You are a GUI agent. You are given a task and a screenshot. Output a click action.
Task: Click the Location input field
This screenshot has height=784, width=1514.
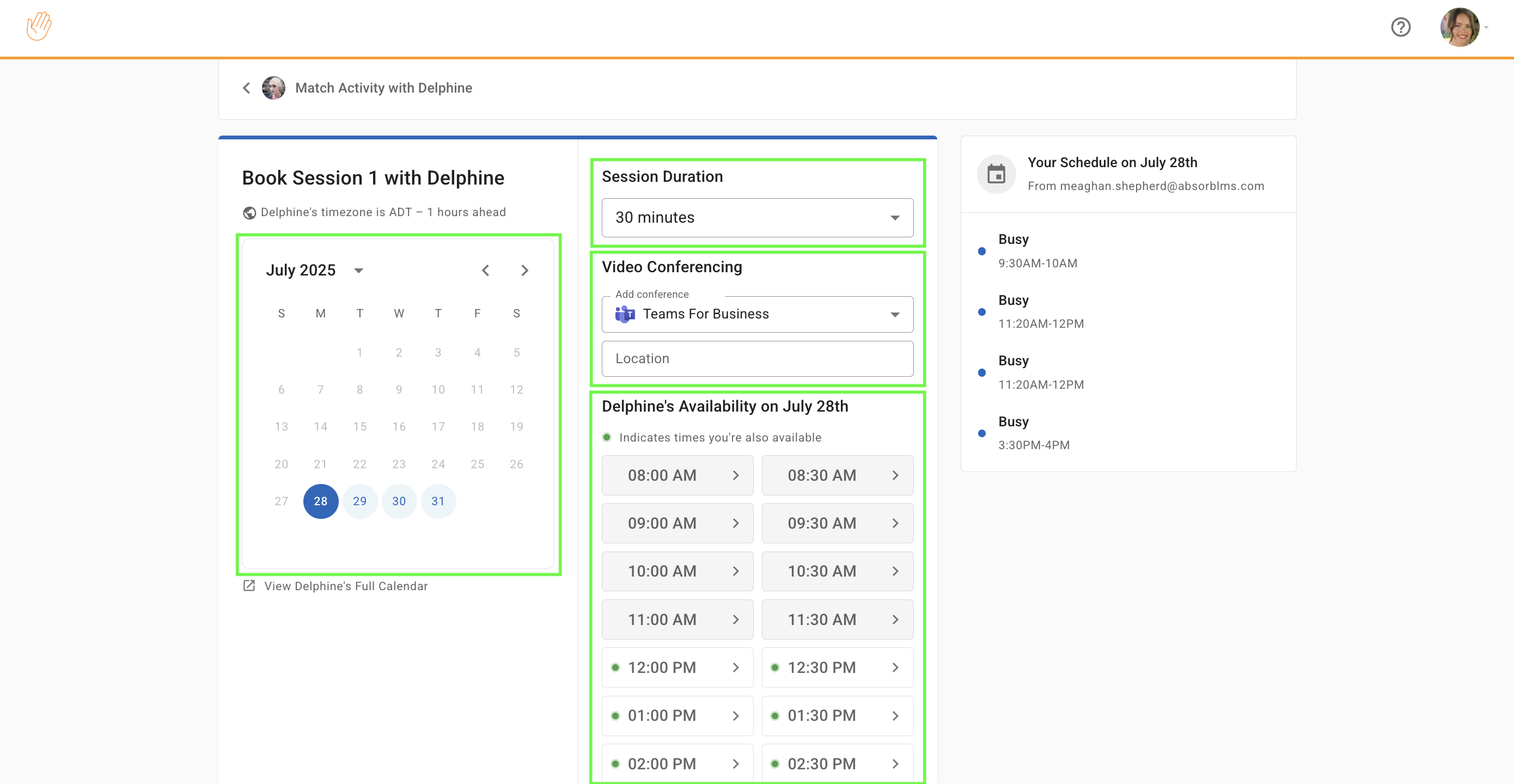(x=757, y=359)
